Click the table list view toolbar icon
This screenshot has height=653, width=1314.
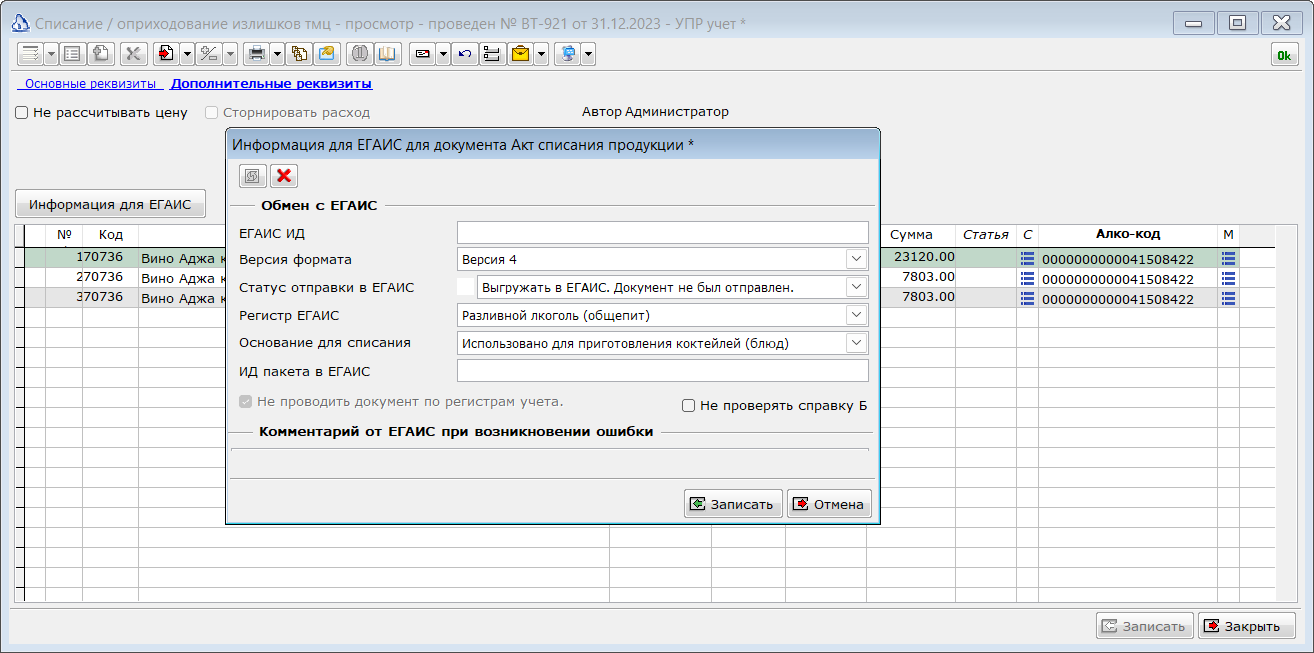(x=71, y=54)
